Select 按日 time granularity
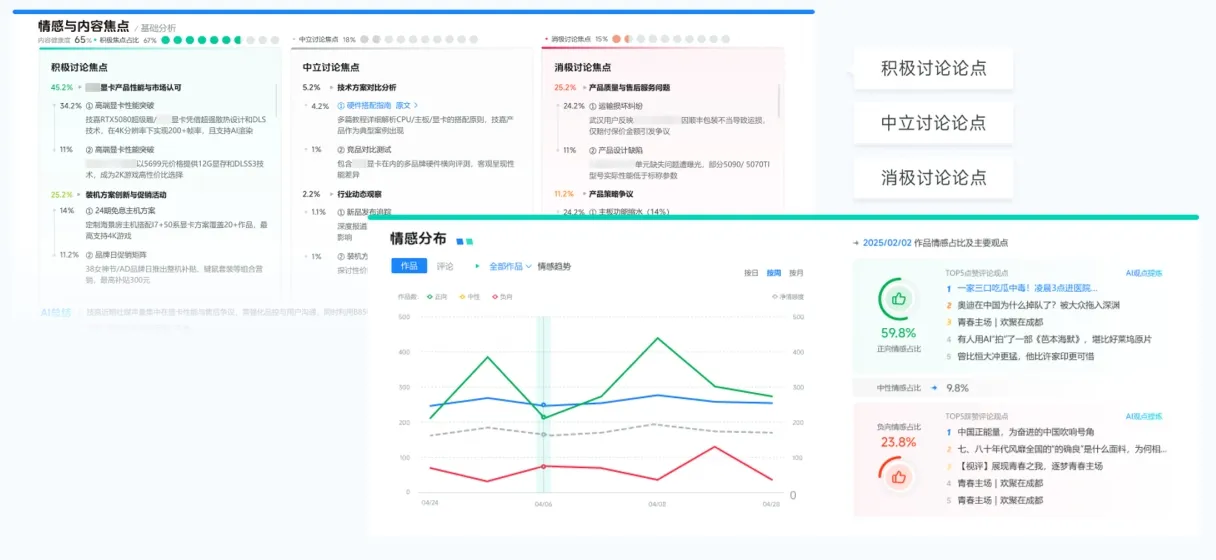The width and height of the screenshot is (1216, 560). (751, 272)
